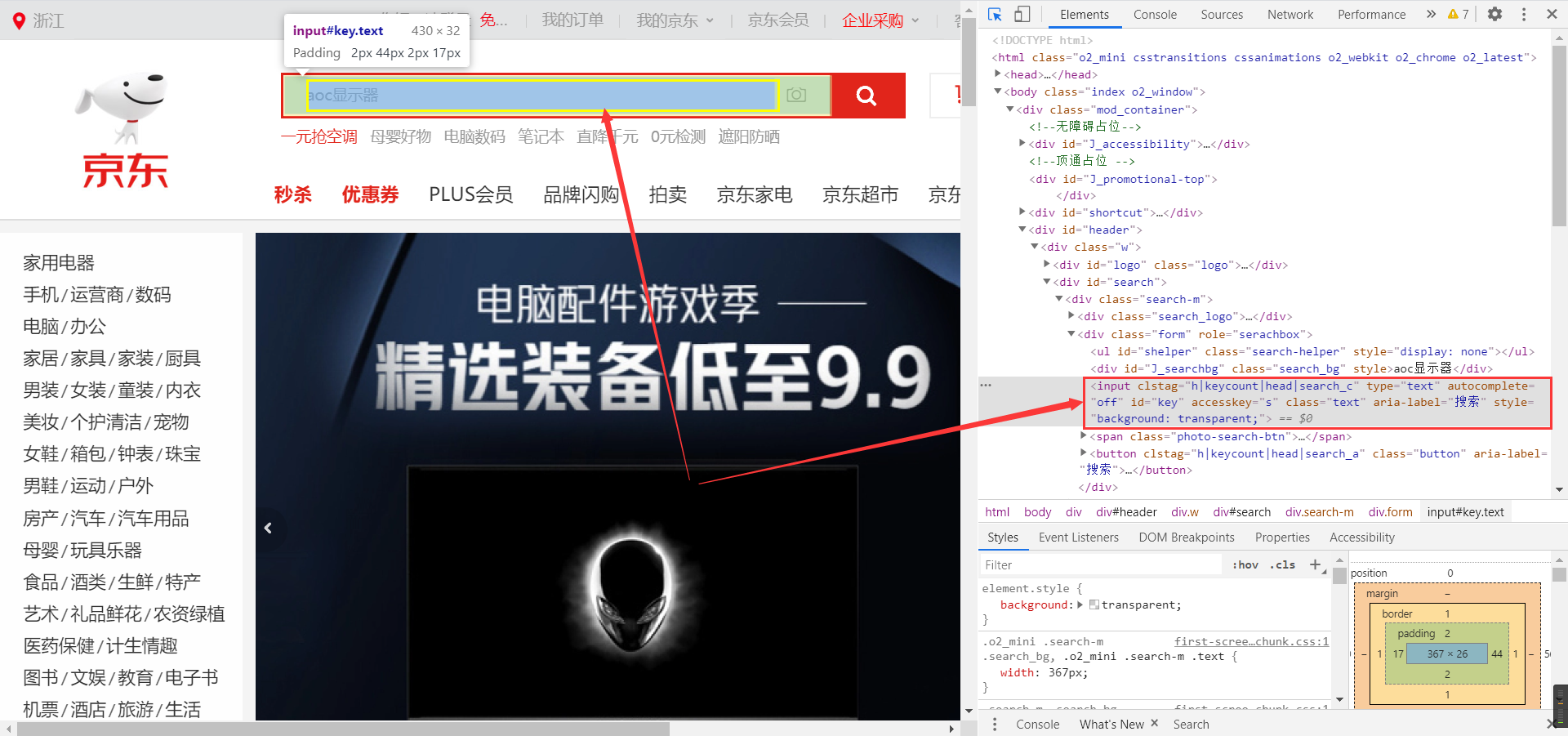The image size is (1568, 736).
Task: Select the 家用电器 category
Action: pyautogui.click(x=59, y=262)
